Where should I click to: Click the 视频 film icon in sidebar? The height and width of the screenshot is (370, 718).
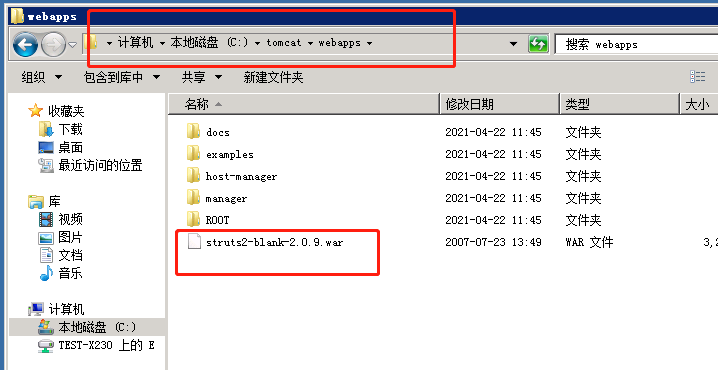coord(46,219)
